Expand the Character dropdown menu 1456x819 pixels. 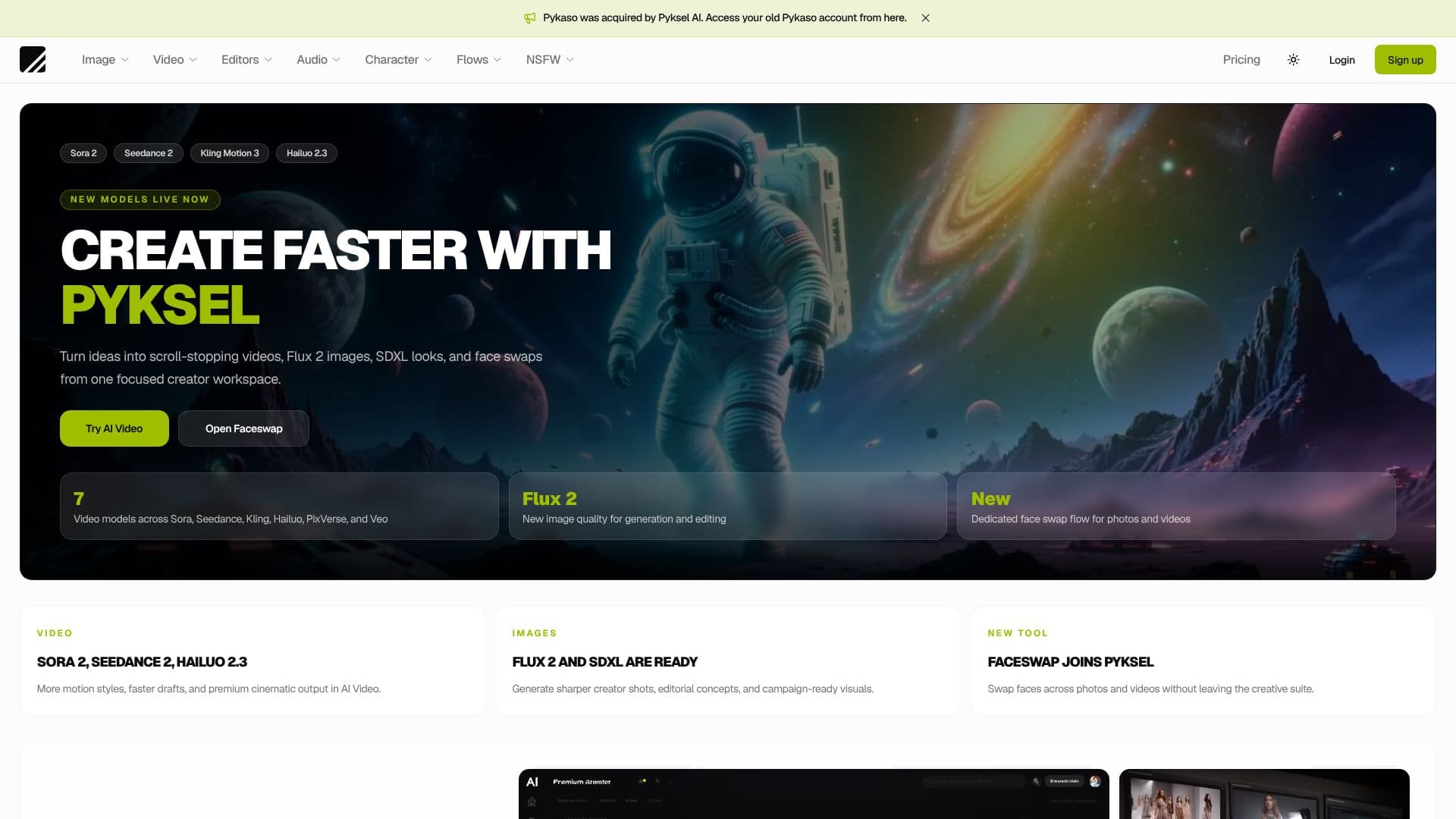398,60
